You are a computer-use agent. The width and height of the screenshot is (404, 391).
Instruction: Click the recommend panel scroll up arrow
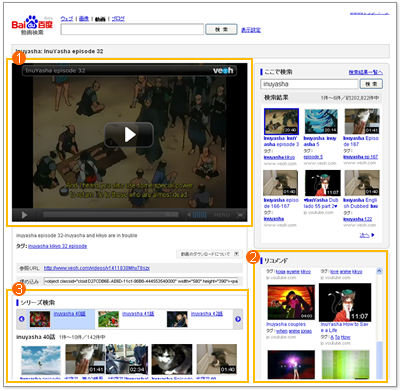point(379,271)
